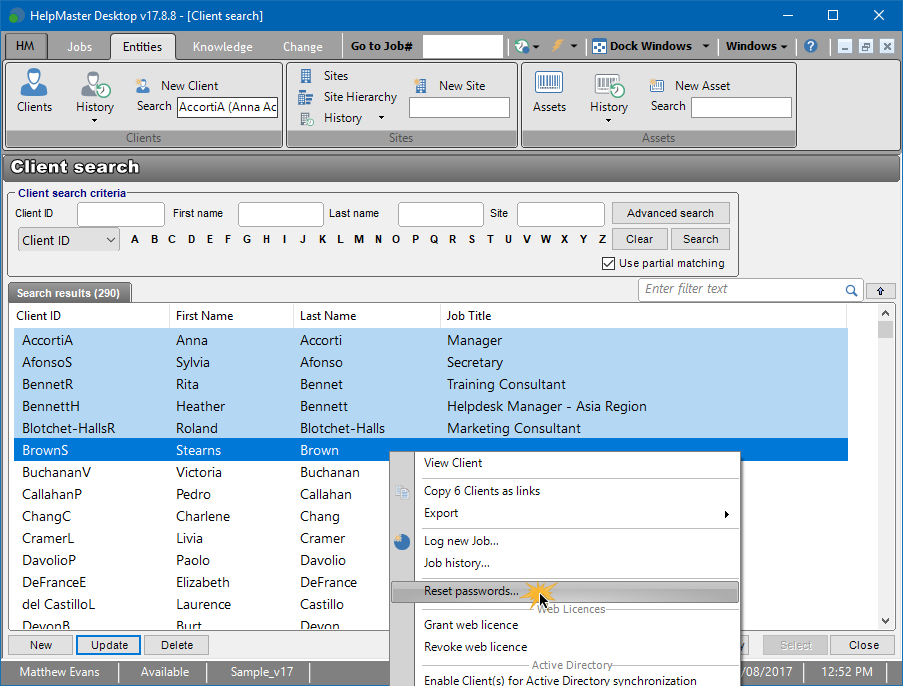Click the results scrollbar down arrow
Screen dimensions: 903x686
tap(885, 620)
